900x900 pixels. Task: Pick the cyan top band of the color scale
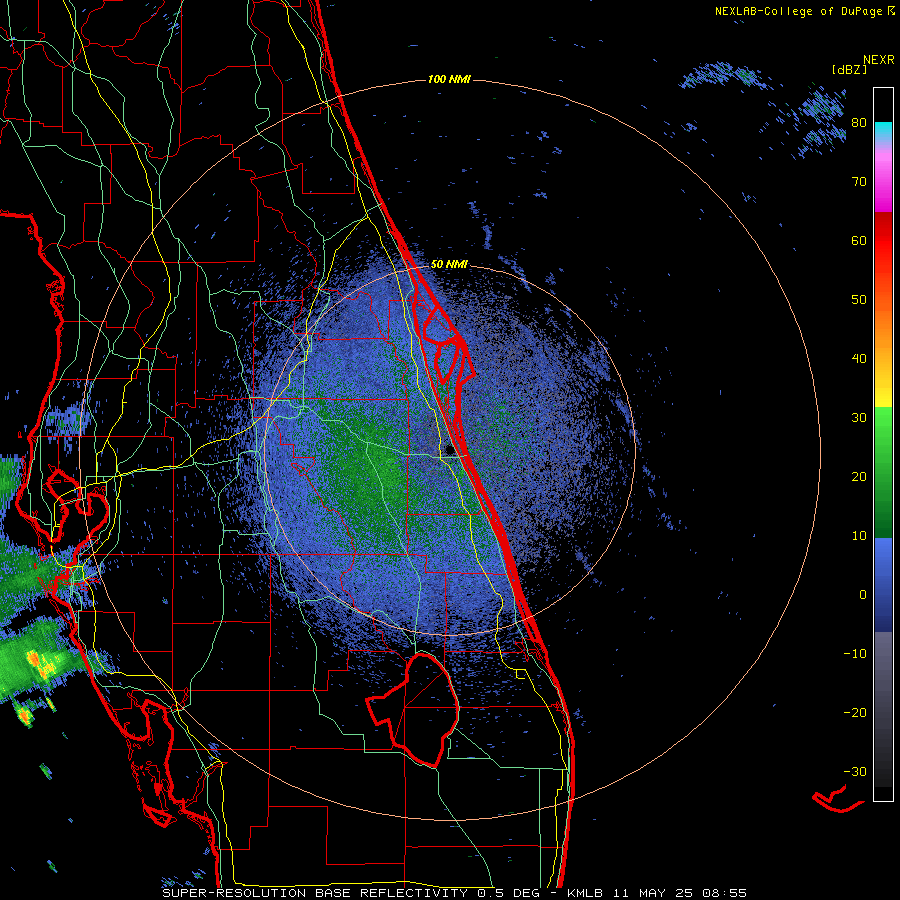tap(883, 129)
